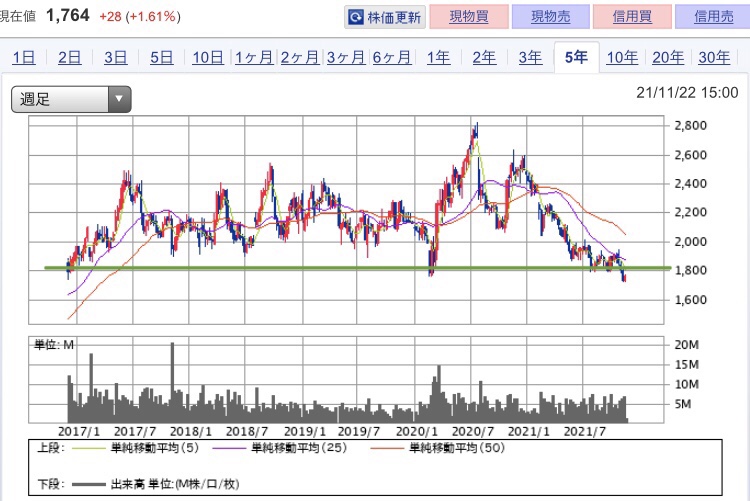Image resolution: width=750 pixels, height=501 pixels.
Task: Click the 株価更新 button label
Action: 394,18
